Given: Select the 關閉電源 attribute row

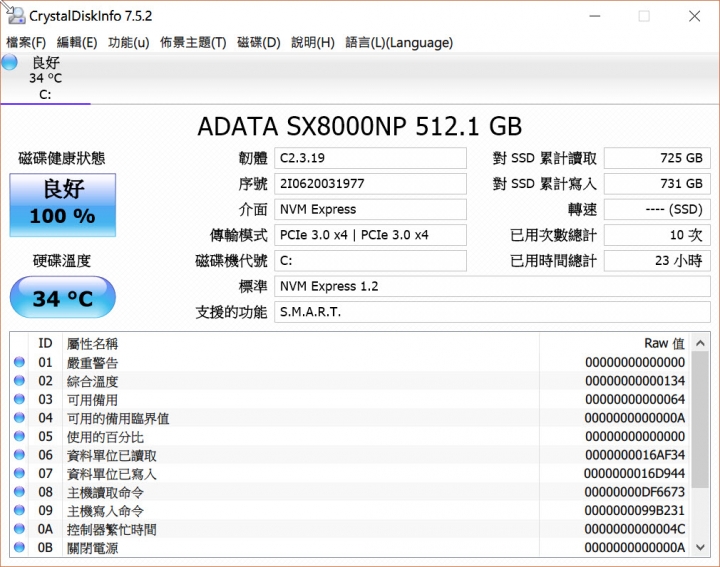Looking at the screenshot, I should [x=349, y=547].
